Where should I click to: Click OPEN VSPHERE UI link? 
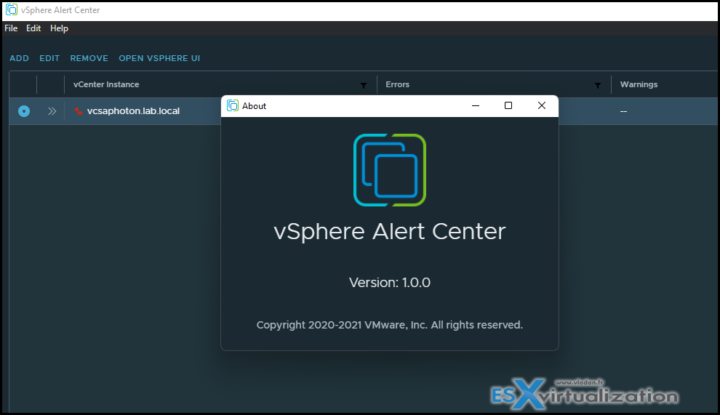(160, 58)
